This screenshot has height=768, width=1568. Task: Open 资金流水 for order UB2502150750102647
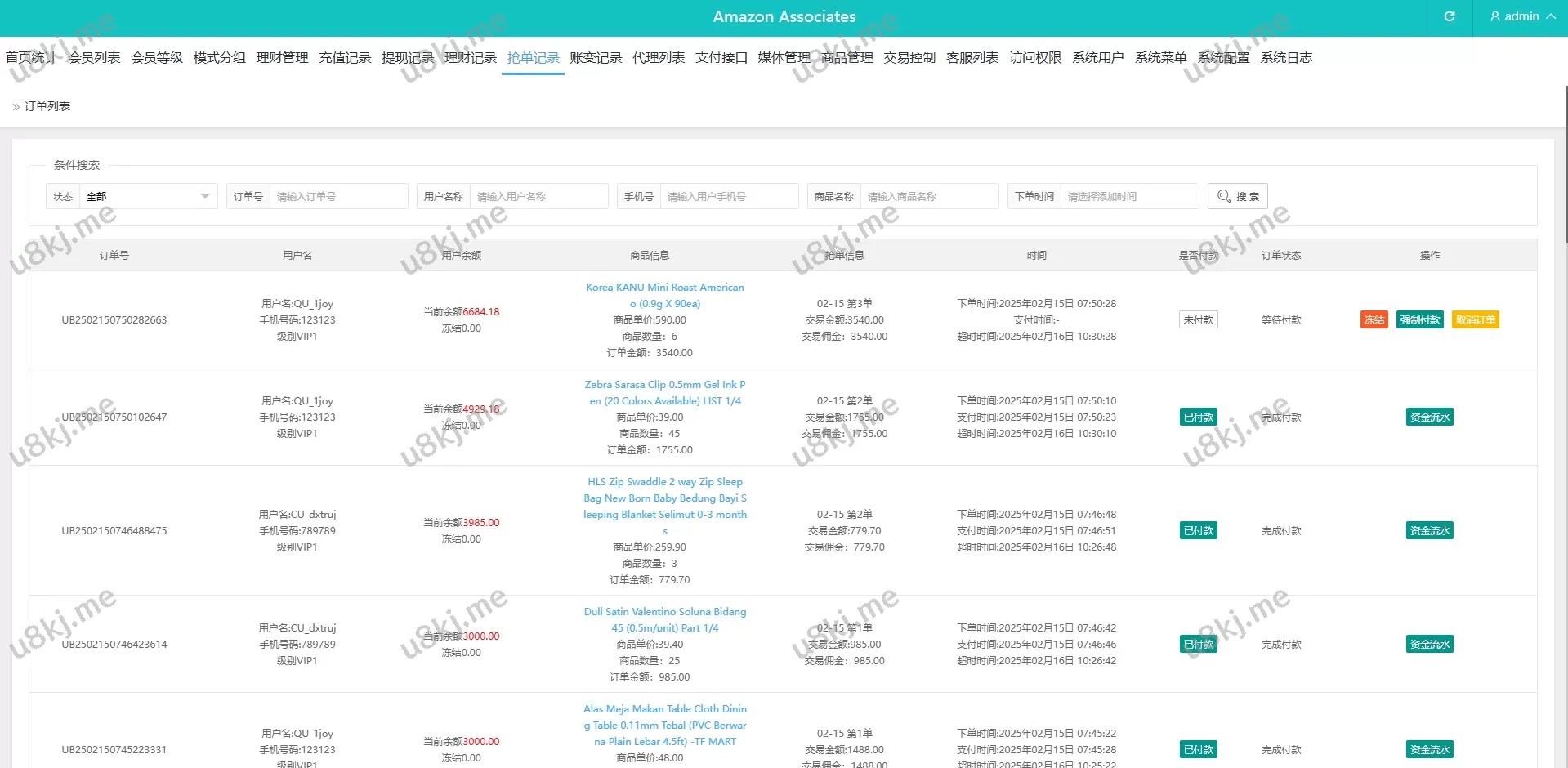pos(1429,417)
